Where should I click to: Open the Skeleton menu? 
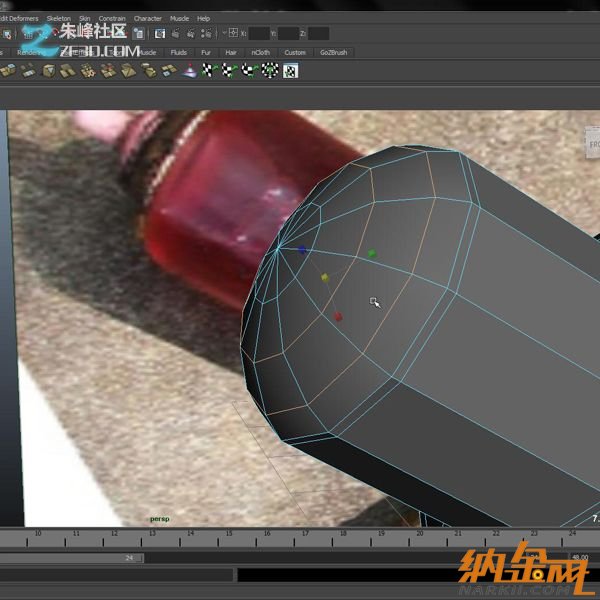pos(59,18)
